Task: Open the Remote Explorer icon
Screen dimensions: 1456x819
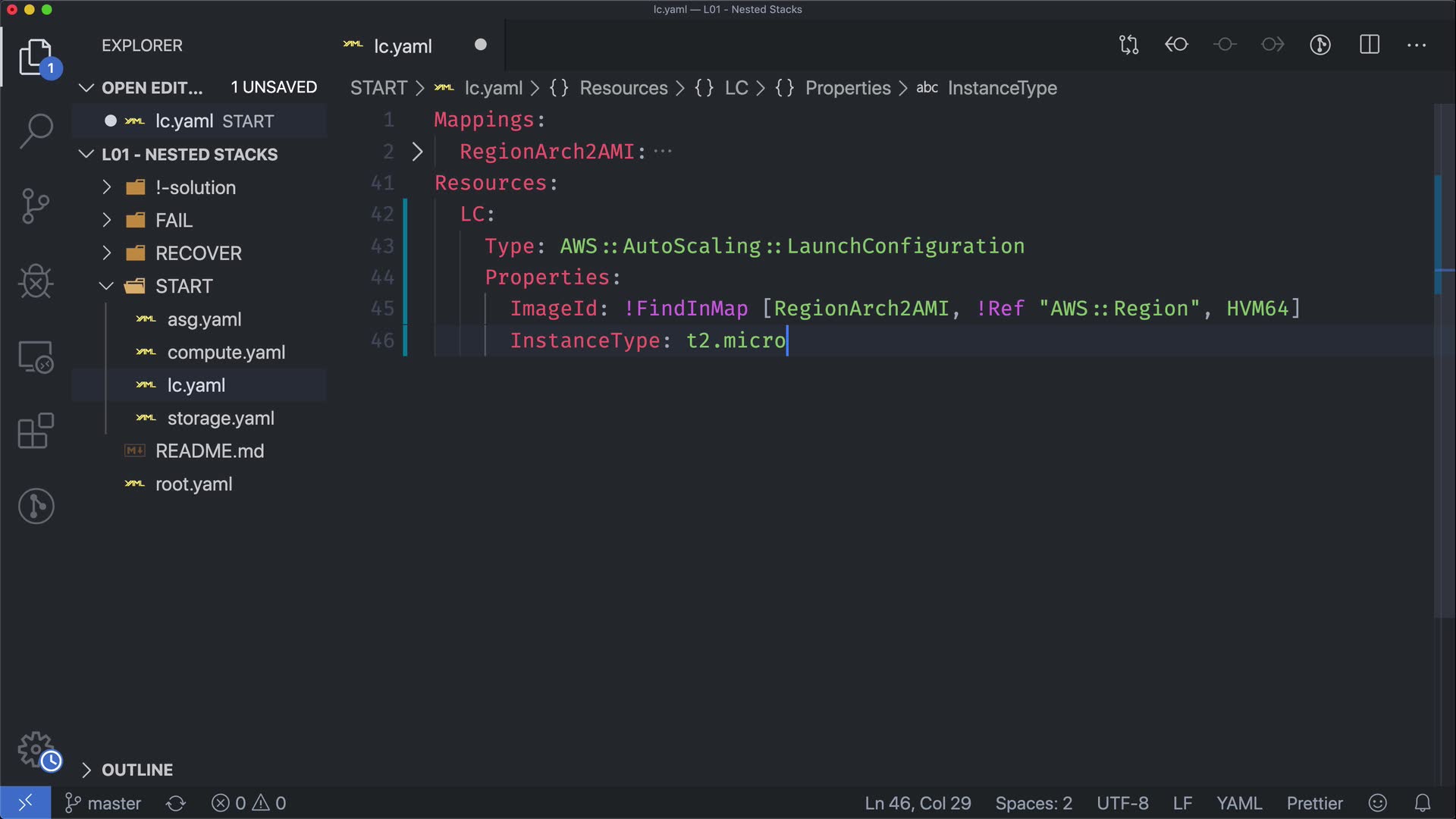Action: click(x=36, y=356)
